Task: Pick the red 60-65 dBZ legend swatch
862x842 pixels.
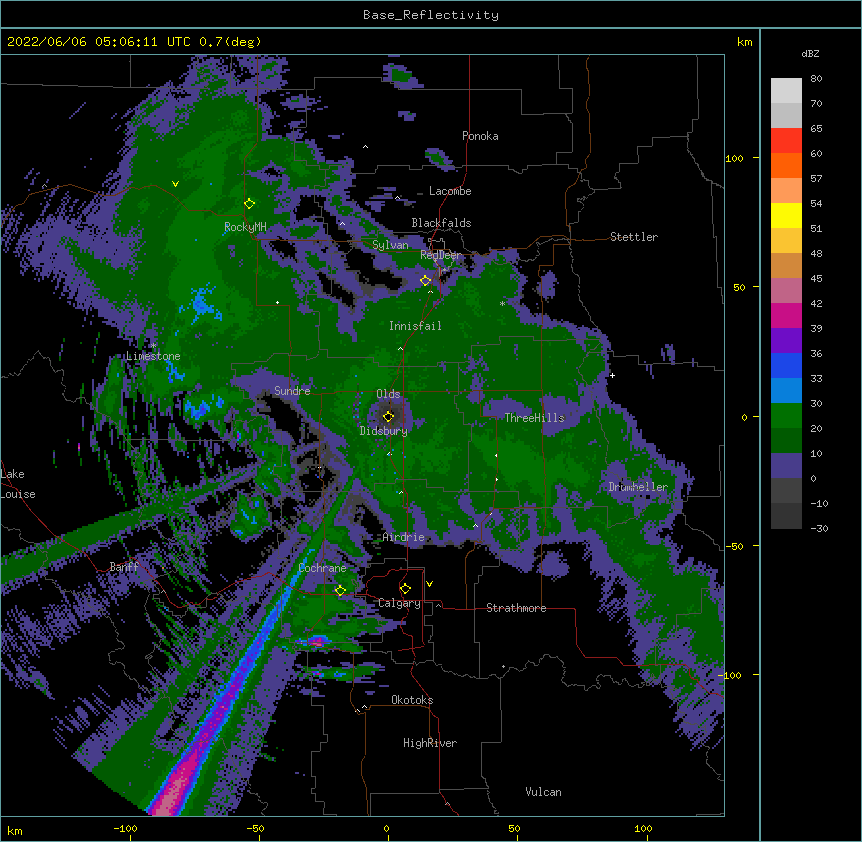Action: click(x=786, y=141)
